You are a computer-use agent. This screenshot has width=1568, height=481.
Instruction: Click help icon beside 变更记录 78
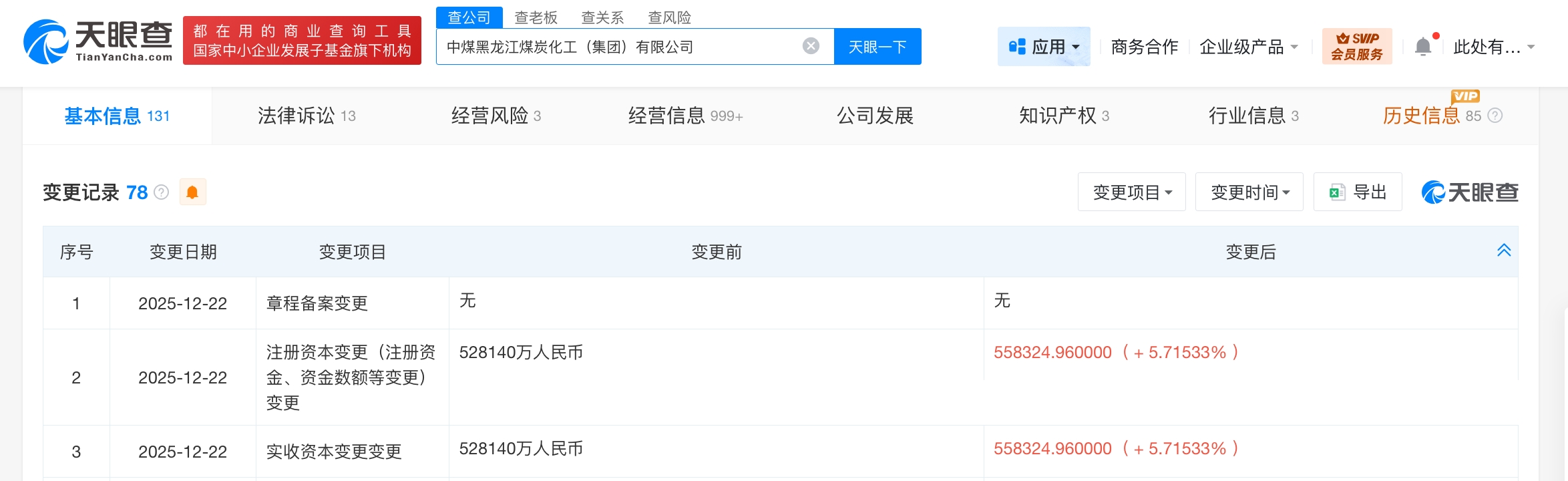(162, 192)
